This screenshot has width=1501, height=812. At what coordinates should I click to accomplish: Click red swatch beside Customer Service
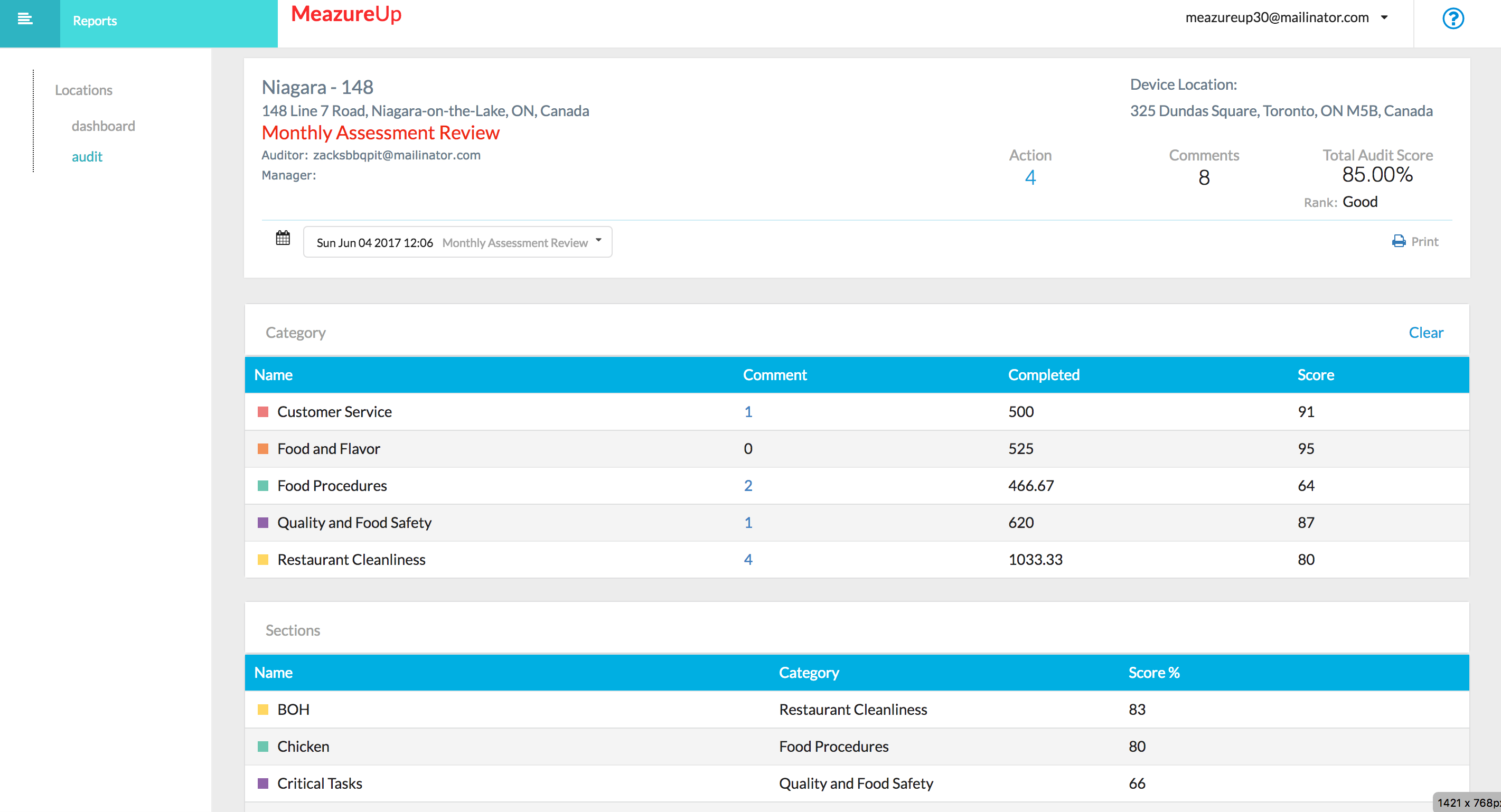264,412
